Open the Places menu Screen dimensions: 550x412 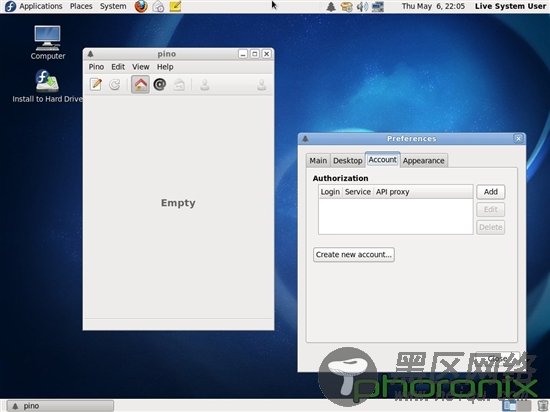click(81, 6)
